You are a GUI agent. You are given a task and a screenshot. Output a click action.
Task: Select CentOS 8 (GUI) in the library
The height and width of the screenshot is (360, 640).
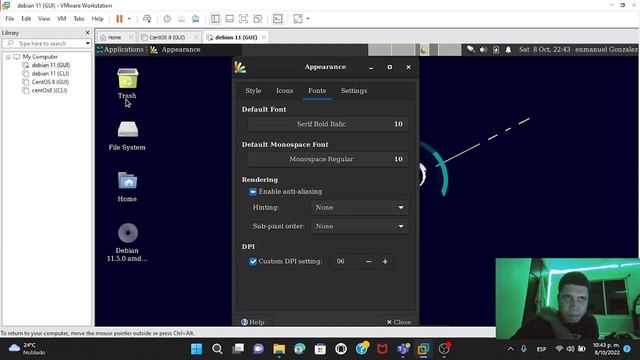pyautogui.click(x=50, y=82)
